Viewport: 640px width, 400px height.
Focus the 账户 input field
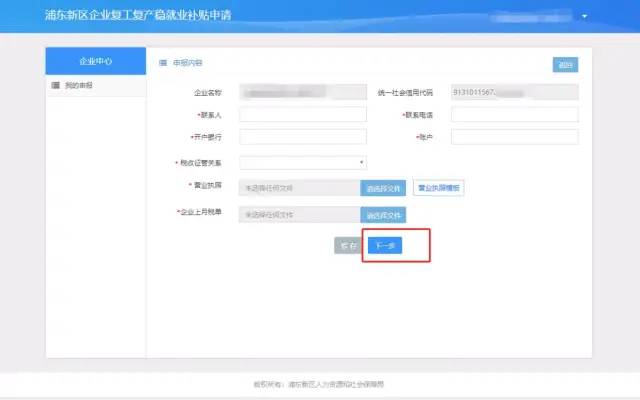pos(514,137)
